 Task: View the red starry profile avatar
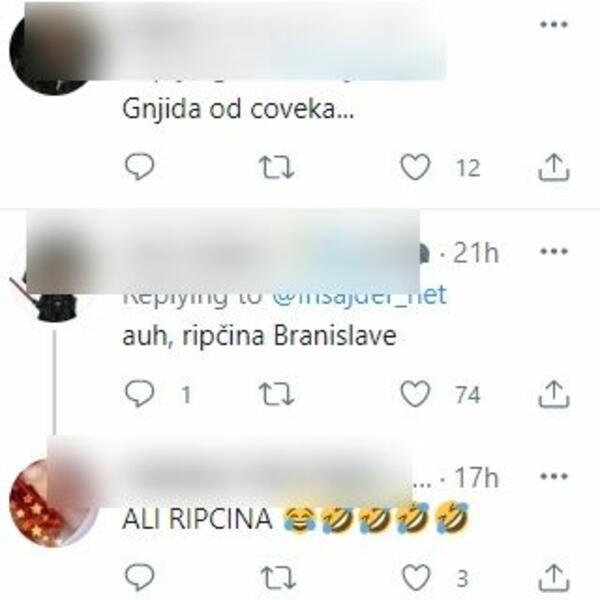tap(53, 502)
